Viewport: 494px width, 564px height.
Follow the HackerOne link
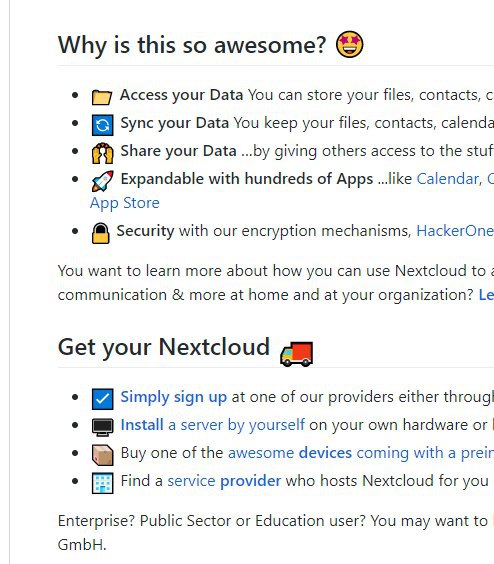[x=455, y=231]
